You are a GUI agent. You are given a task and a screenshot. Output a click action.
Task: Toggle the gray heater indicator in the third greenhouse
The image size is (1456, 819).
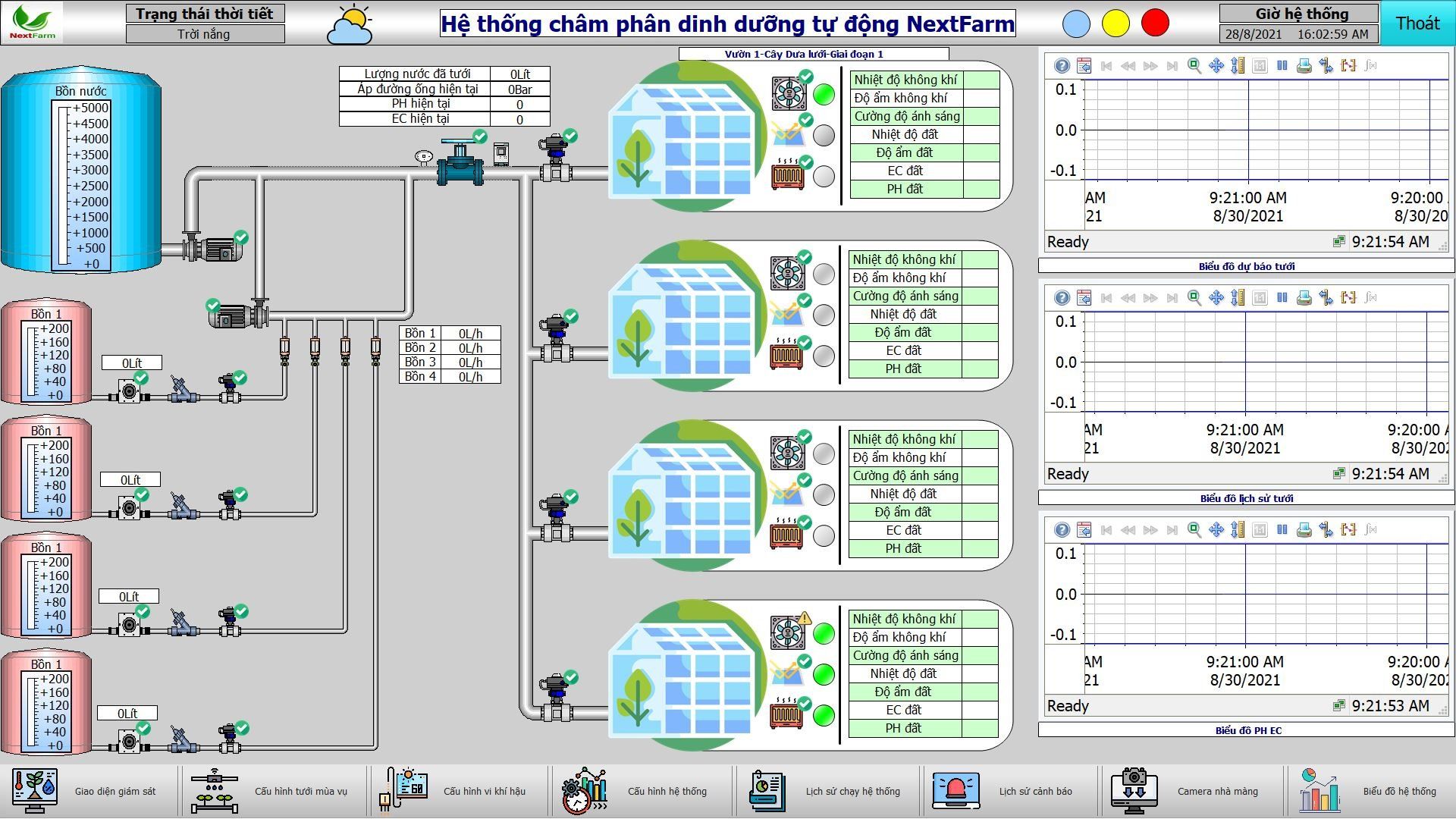click(x=824, y=535)
